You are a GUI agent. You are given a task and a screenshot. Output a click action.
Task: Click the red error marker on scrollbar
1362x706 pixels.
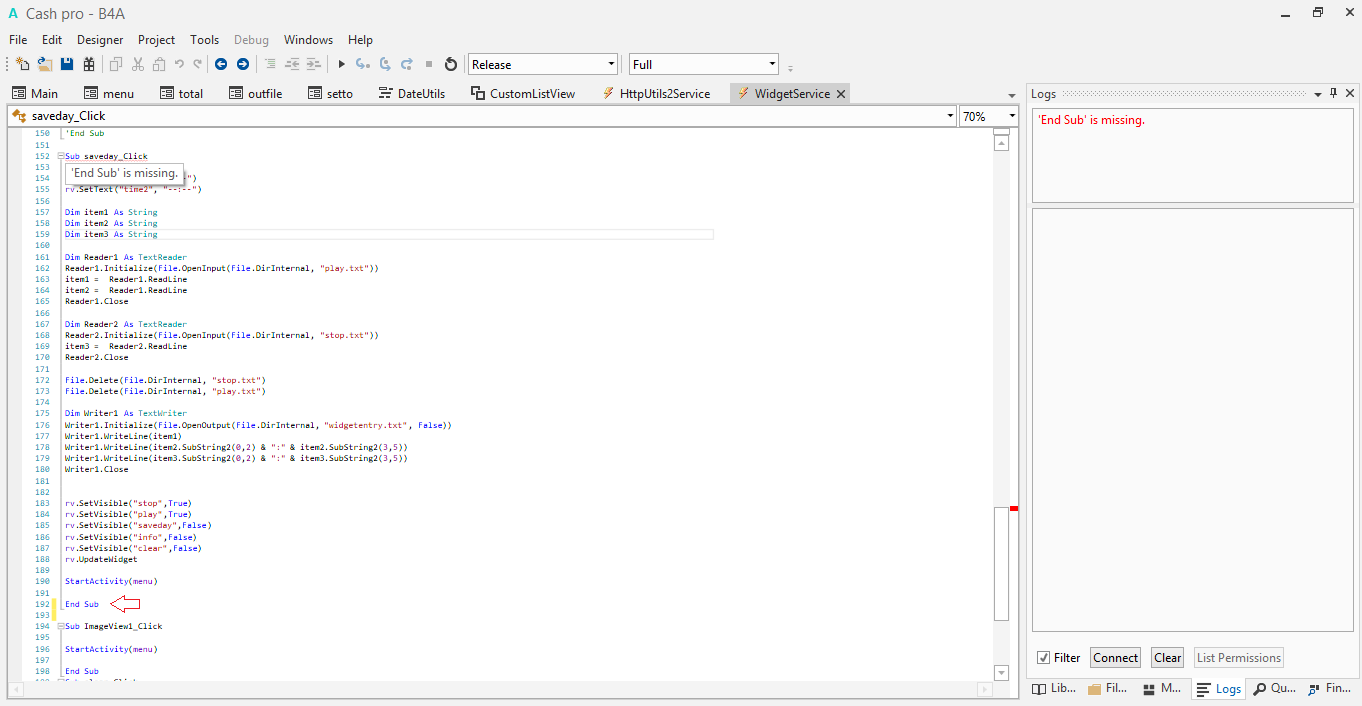[1014, 509]
